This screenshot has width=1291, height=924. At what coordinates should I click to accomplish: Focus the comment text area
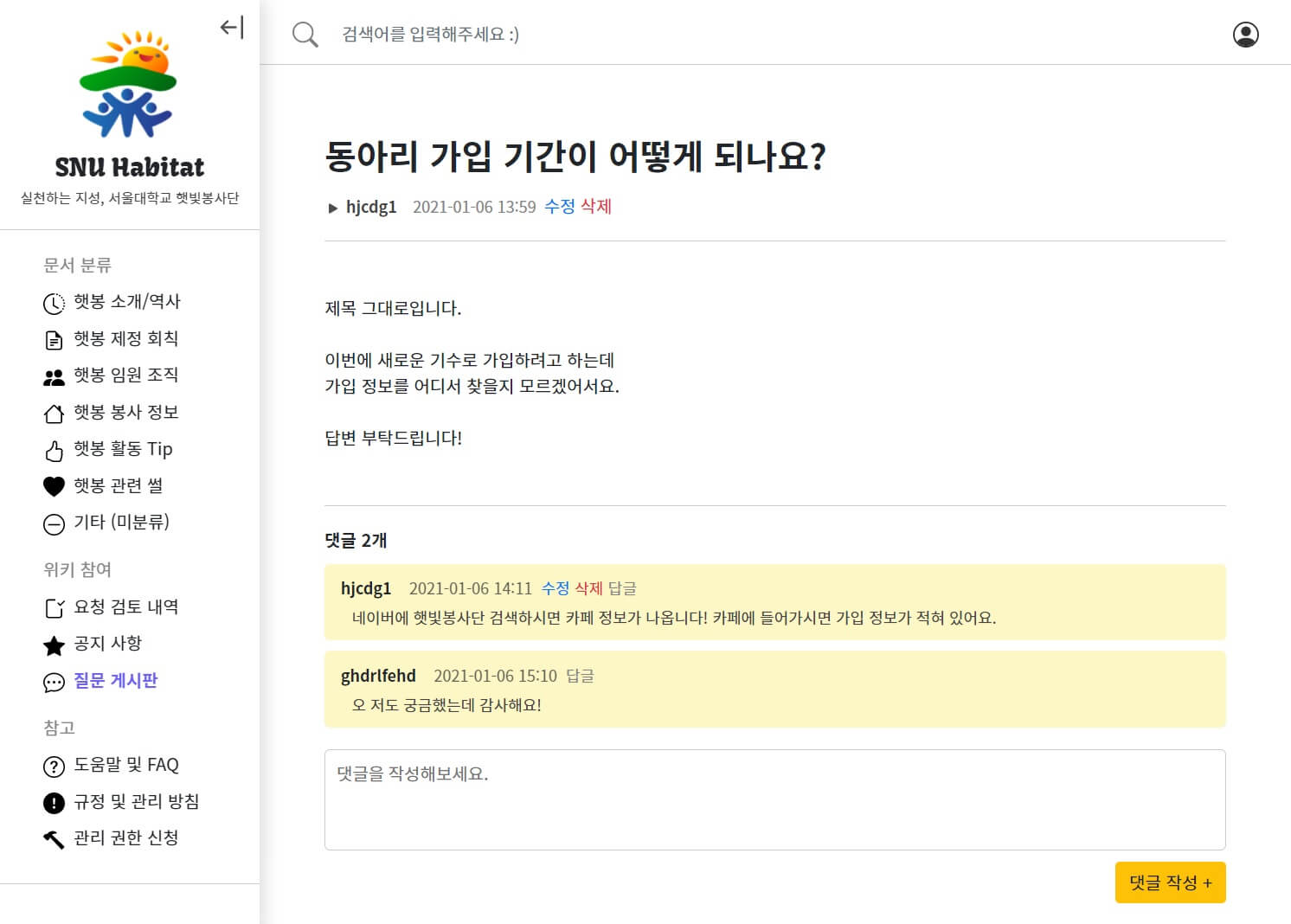tap(774, 799)
